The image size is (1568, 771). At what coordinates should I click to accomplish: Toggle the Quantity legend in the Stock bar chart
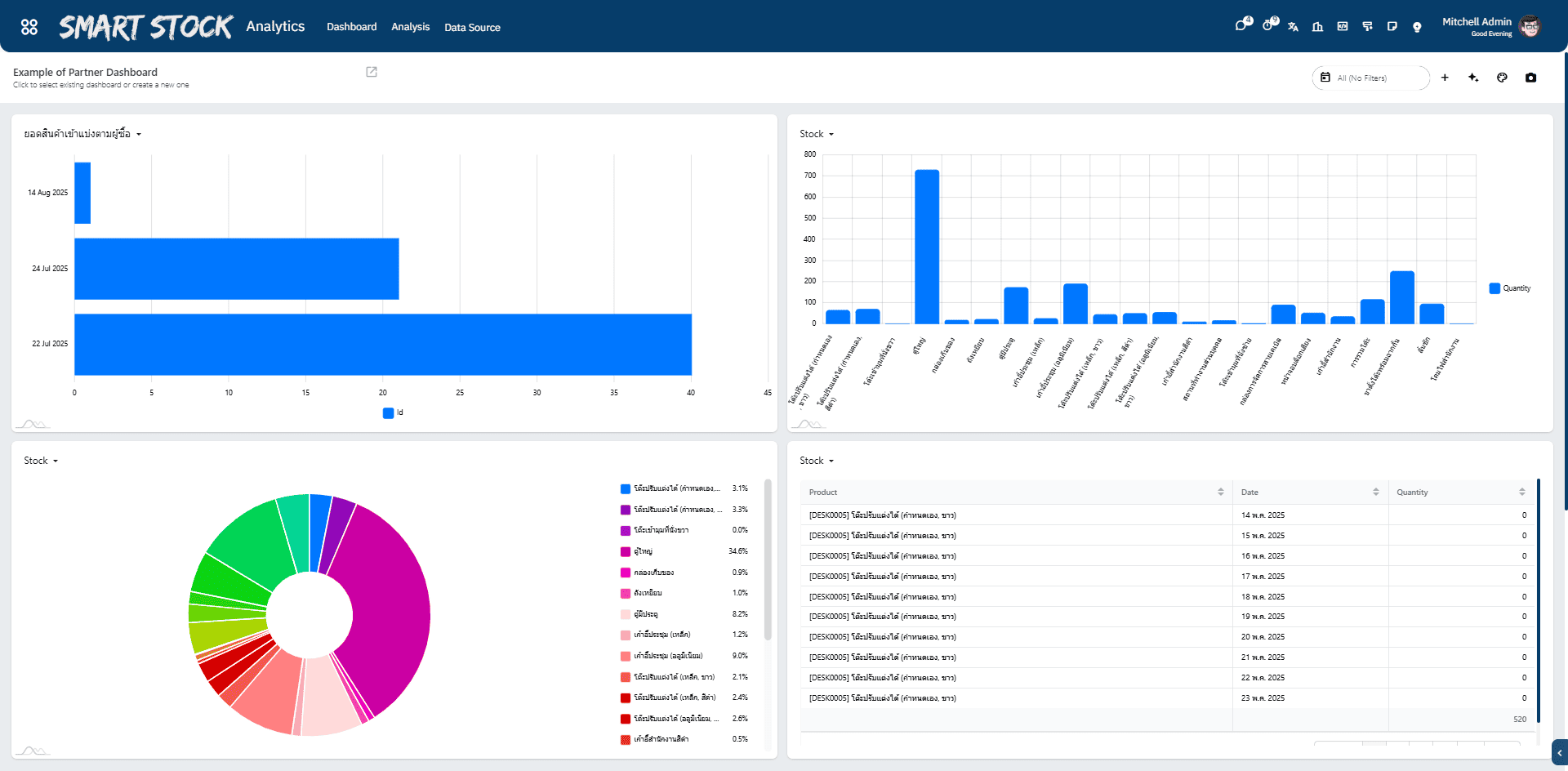pos(1509,288)
